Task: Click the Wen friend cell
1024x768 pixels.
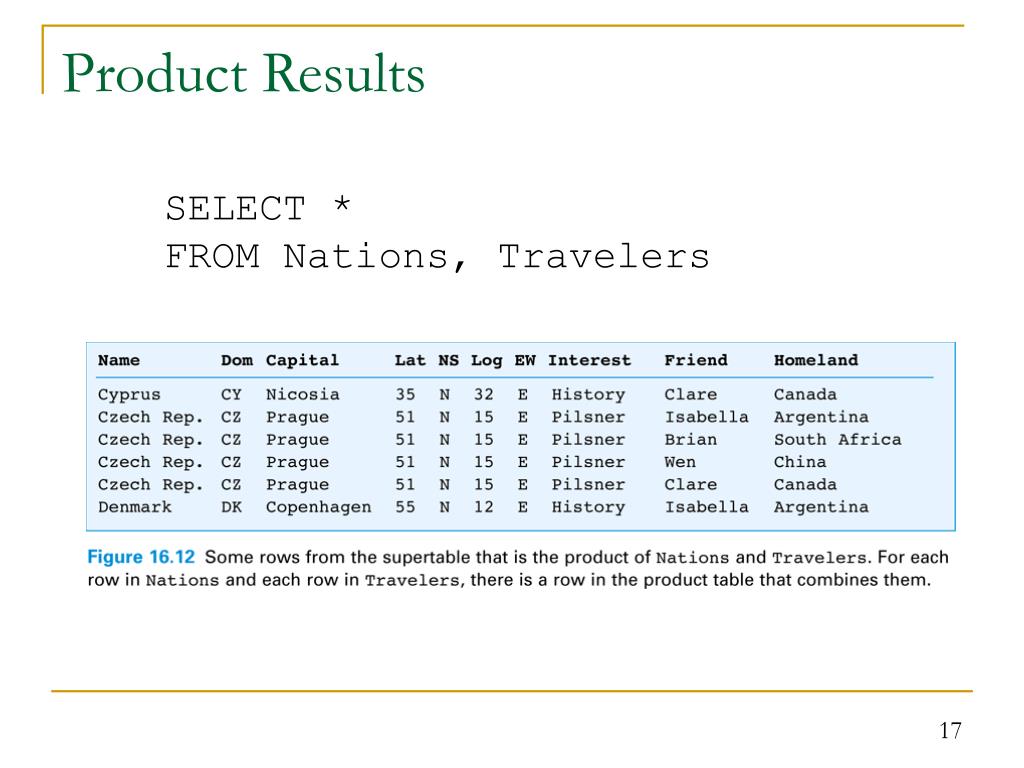Action: (680, 462)
